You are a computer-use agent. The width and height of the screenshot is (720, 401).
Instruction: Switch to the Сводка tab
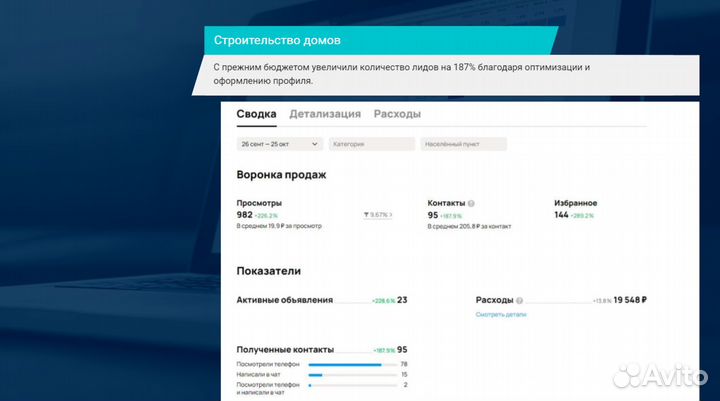[256, 114]
